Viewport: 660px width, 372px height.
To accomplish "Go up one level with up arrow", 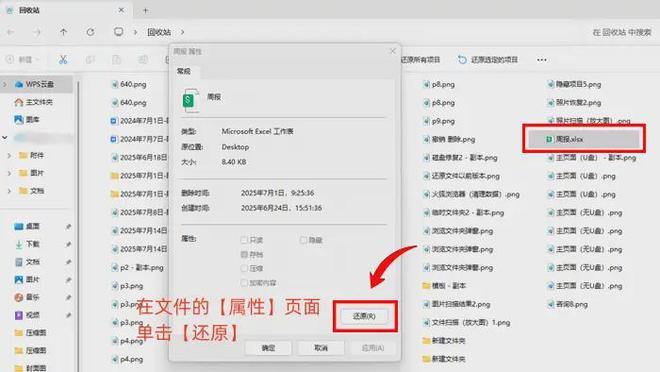I will coord(63,32).
